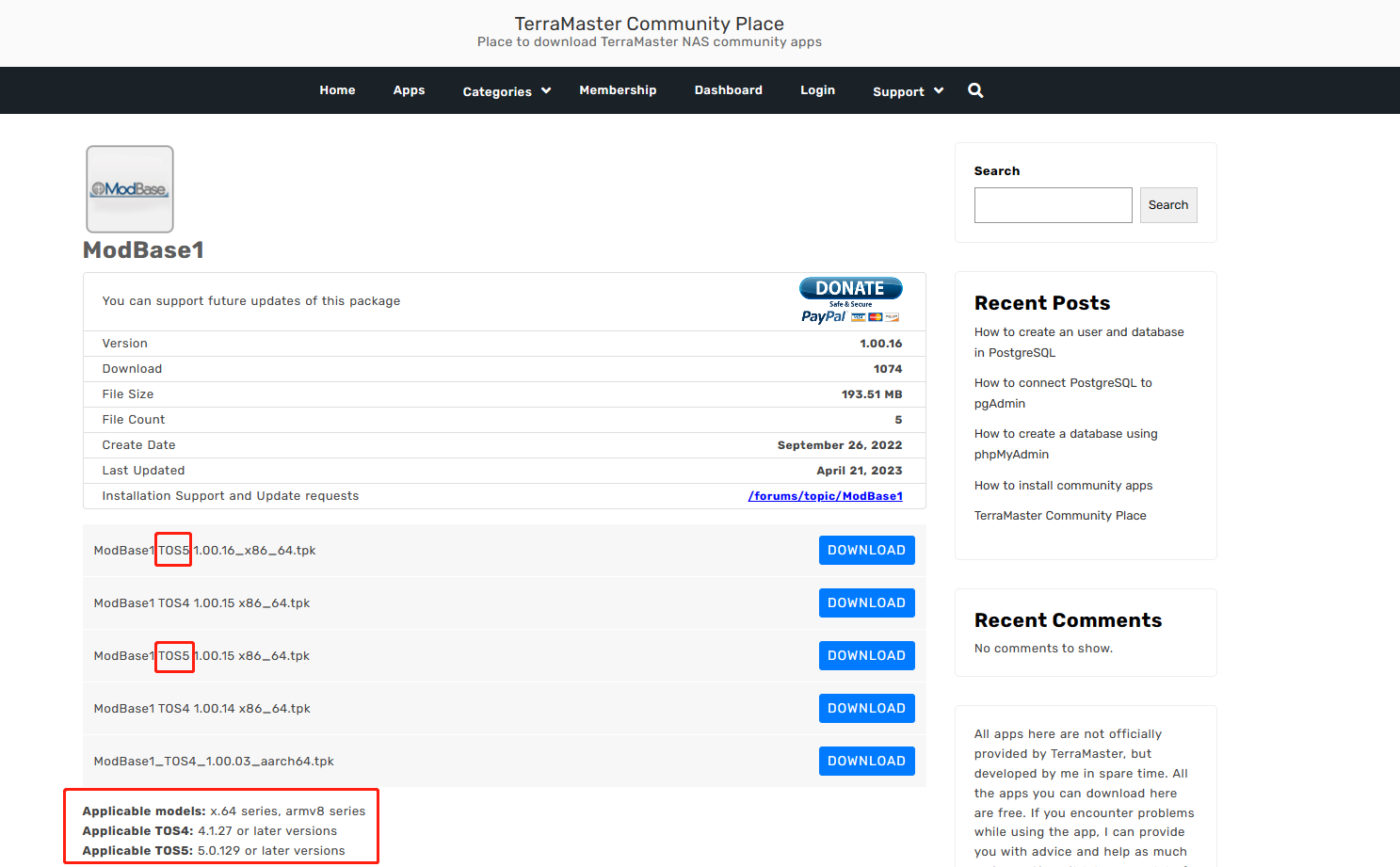Click the 'Applicable TOS4' version line
Screen dimensions: 1400x867
[x=210, y=831]
